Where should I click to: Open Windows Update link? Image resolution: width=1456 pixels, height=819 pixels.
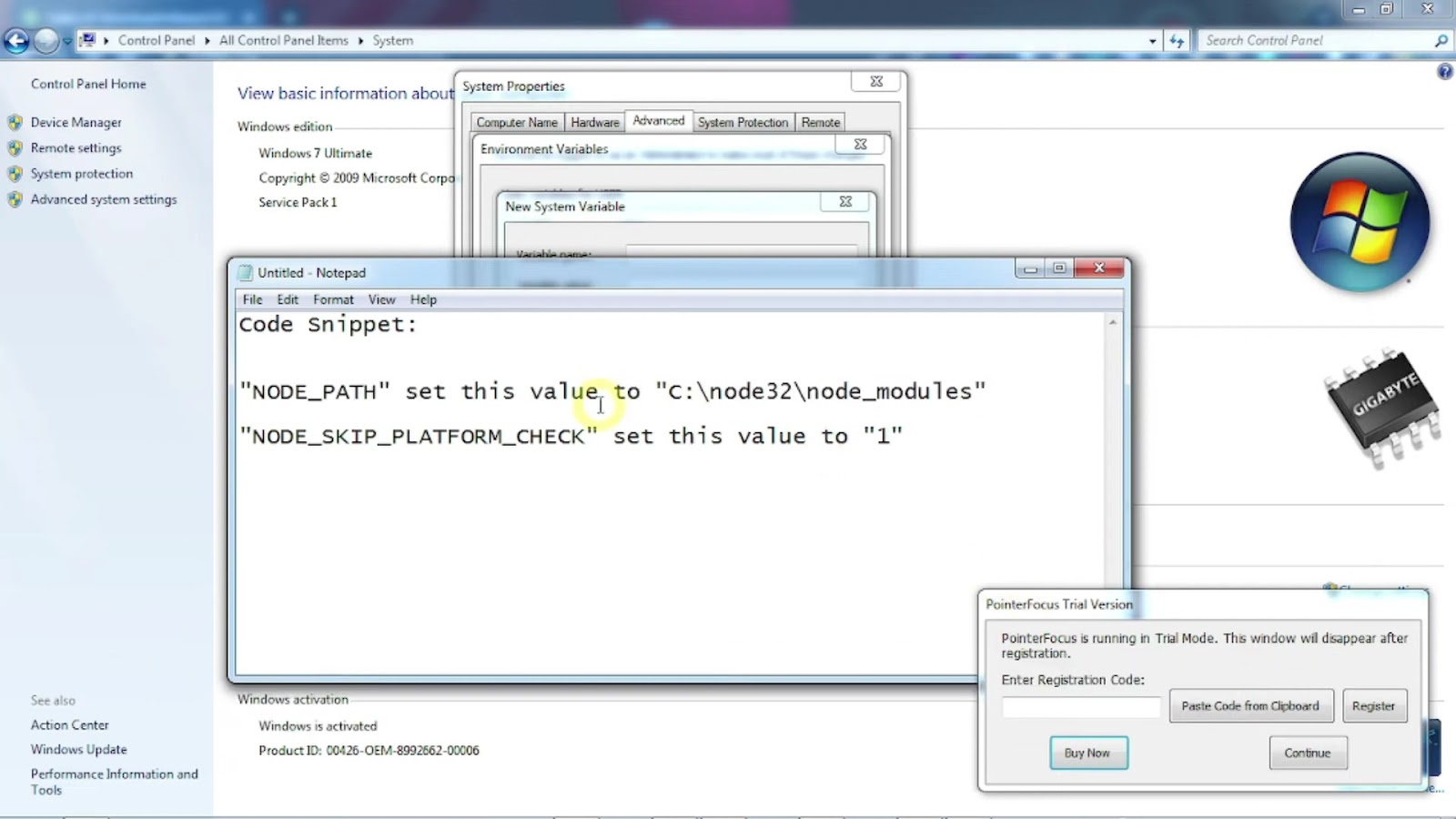(78, 749)
